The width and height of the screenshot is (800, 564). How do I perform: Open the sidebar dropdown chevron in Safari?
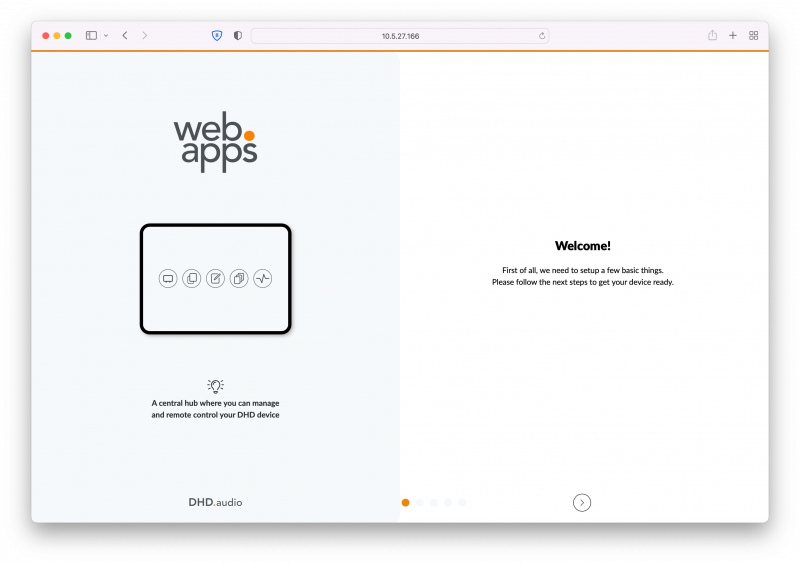click(x=106, y=36)
